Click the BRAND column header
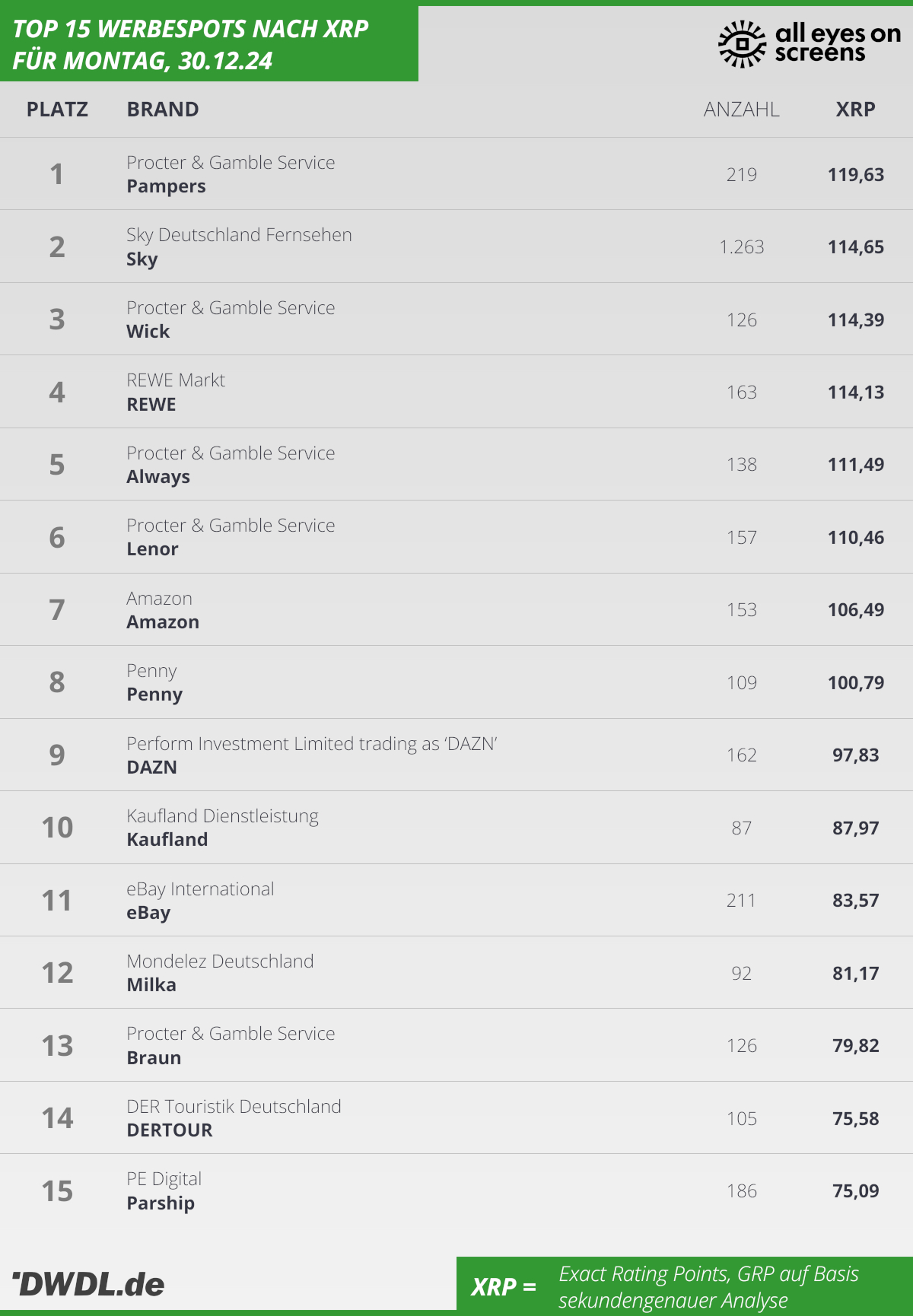Screen dimensions: 913x1316 pyautogui.click(x=163, y=110)
